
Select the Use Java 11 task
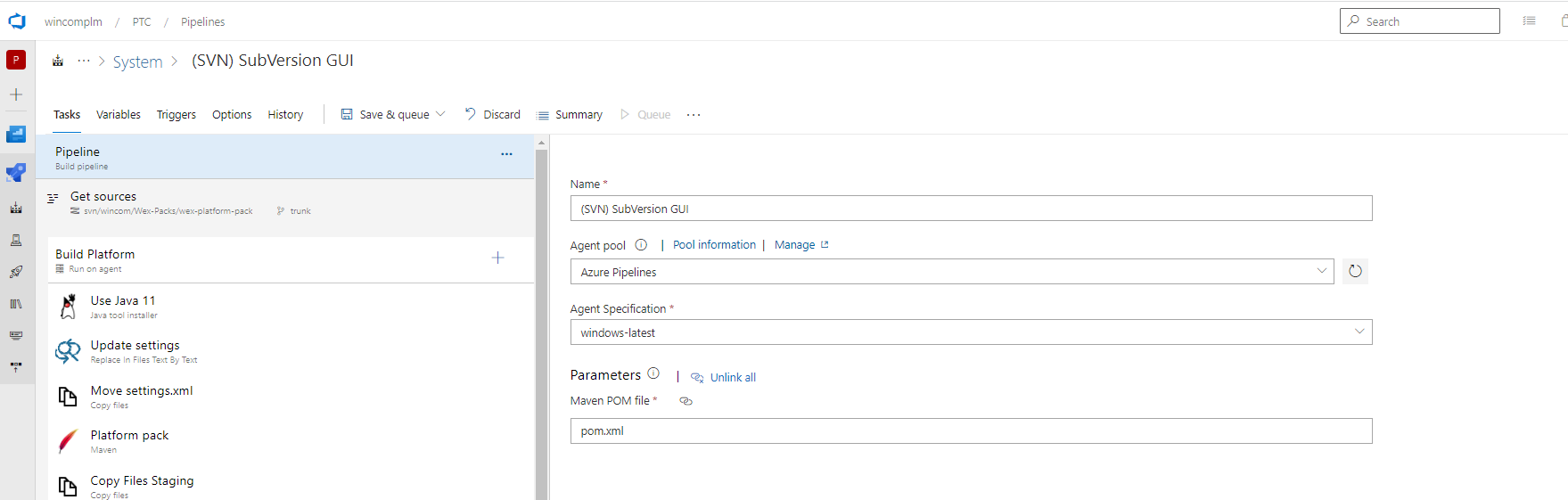[291, 307]
